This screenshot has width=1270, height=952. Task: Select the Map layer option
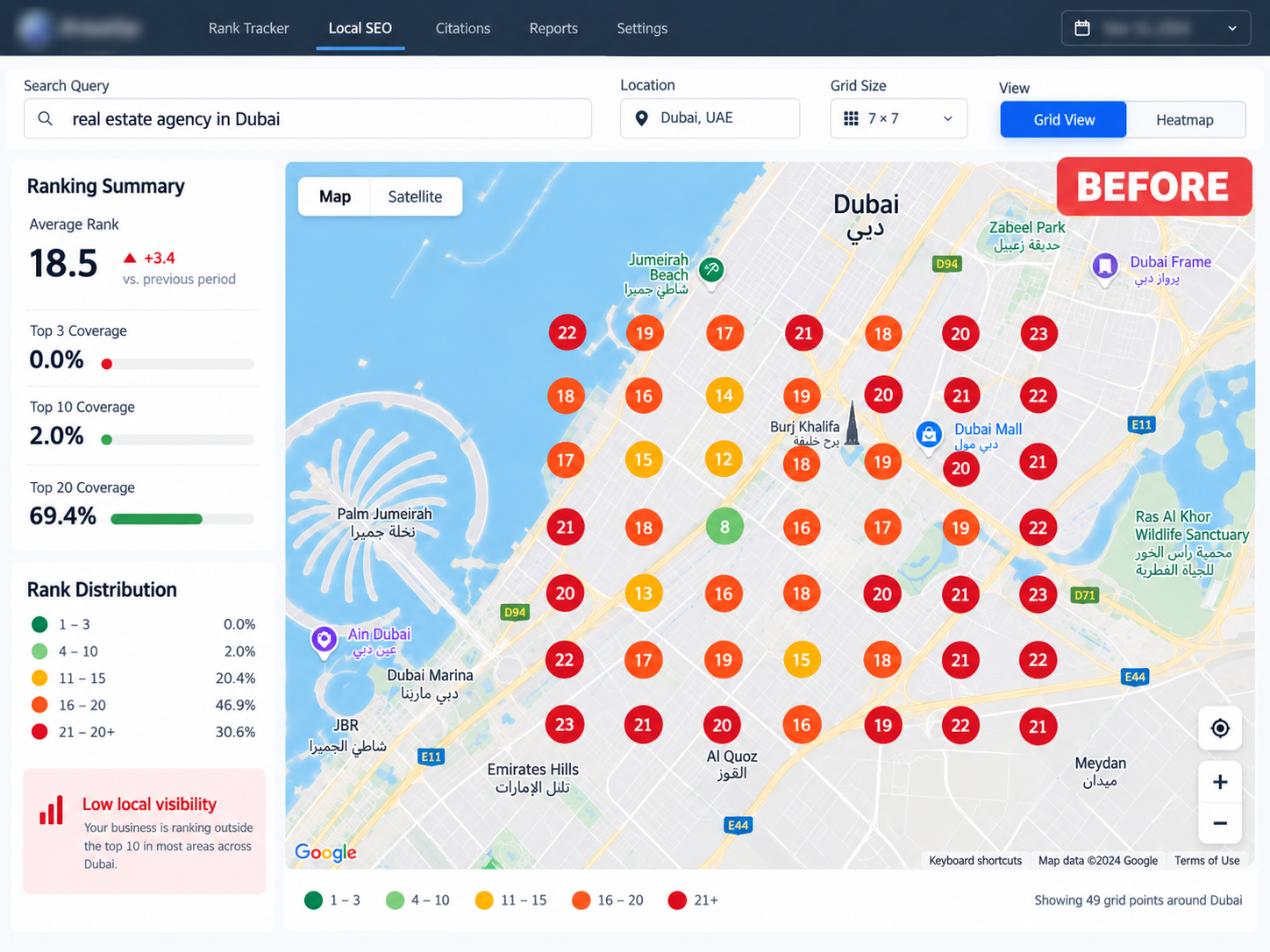(335, 196)
